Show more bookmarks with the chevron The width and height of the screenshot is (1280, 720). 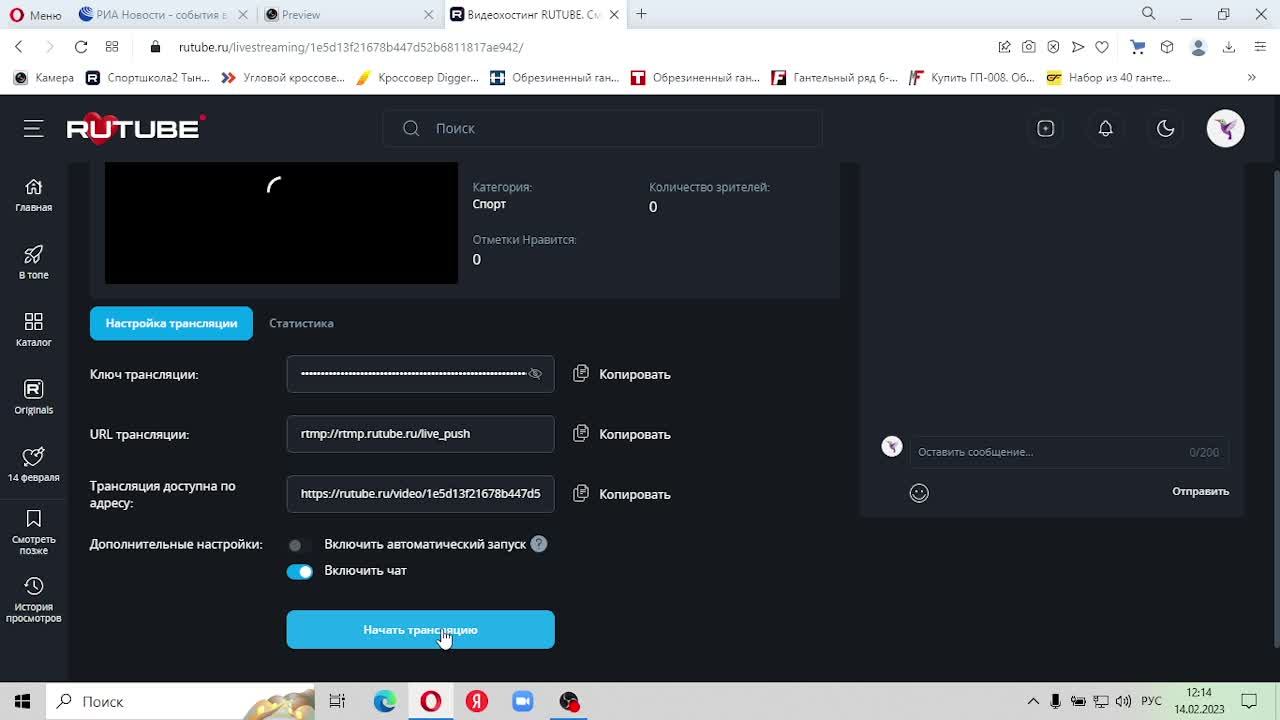tap(1251, 77)
